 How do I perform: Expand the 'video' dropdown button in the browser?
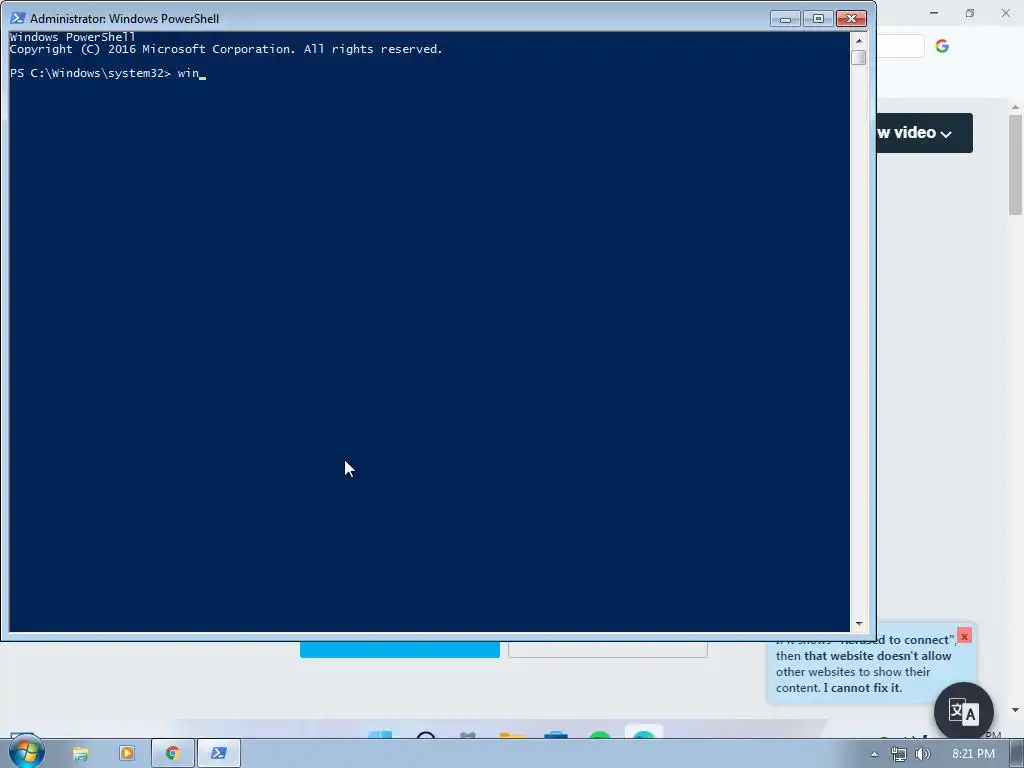[x=922, y=133]
